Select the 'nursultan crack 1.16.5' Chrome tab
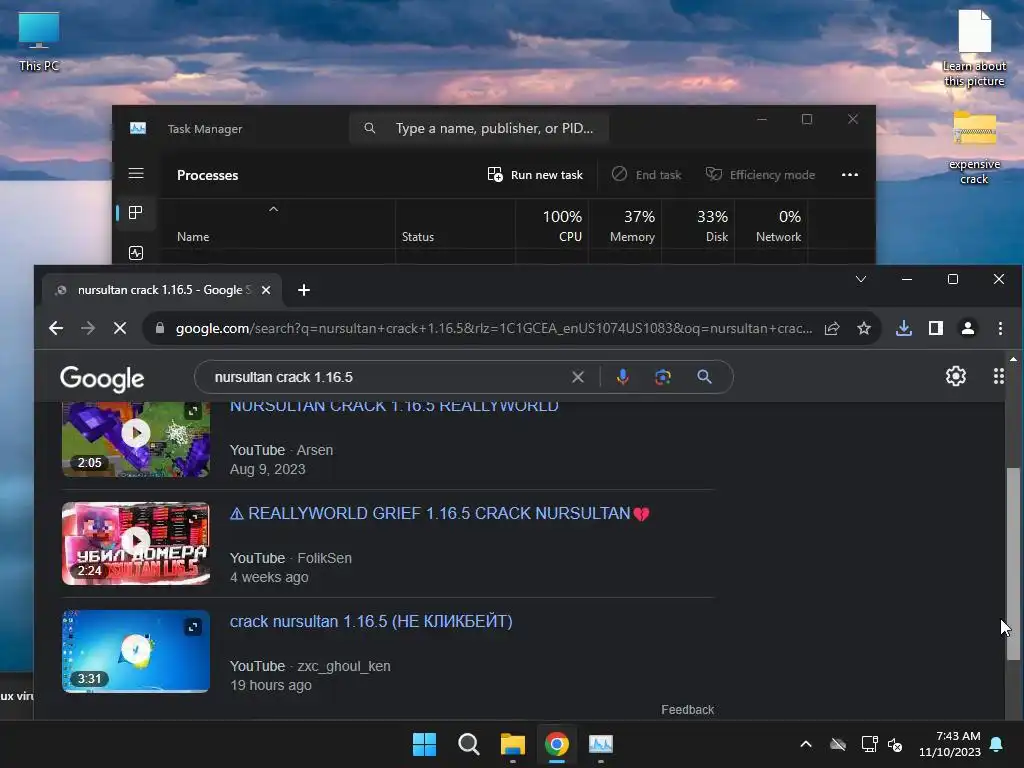The width and height of the screenshot is (1024, 768). [x=163, y=290]
